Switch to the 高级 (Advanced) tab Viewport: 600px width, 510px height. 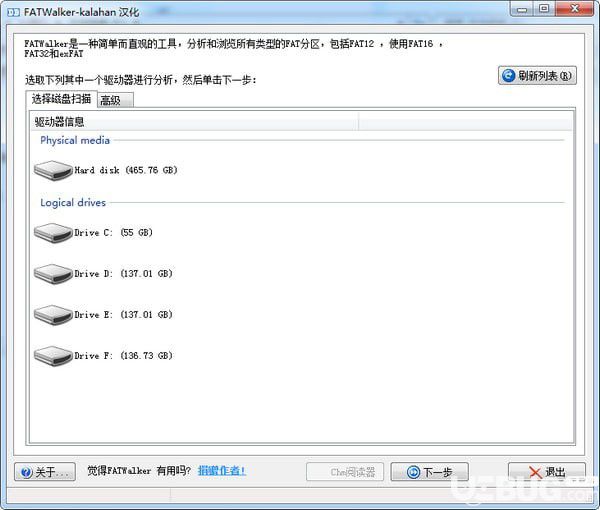tap(115, 100)
